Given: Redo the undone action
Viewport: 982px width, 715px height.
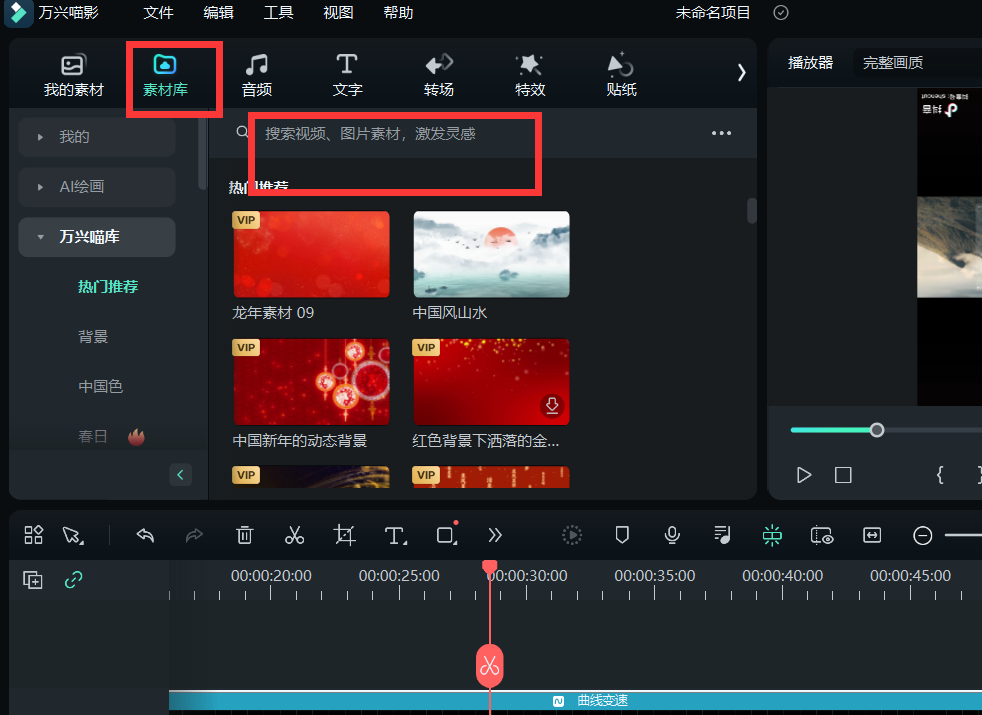Looking at the screenshot, I should pos(194,535).
